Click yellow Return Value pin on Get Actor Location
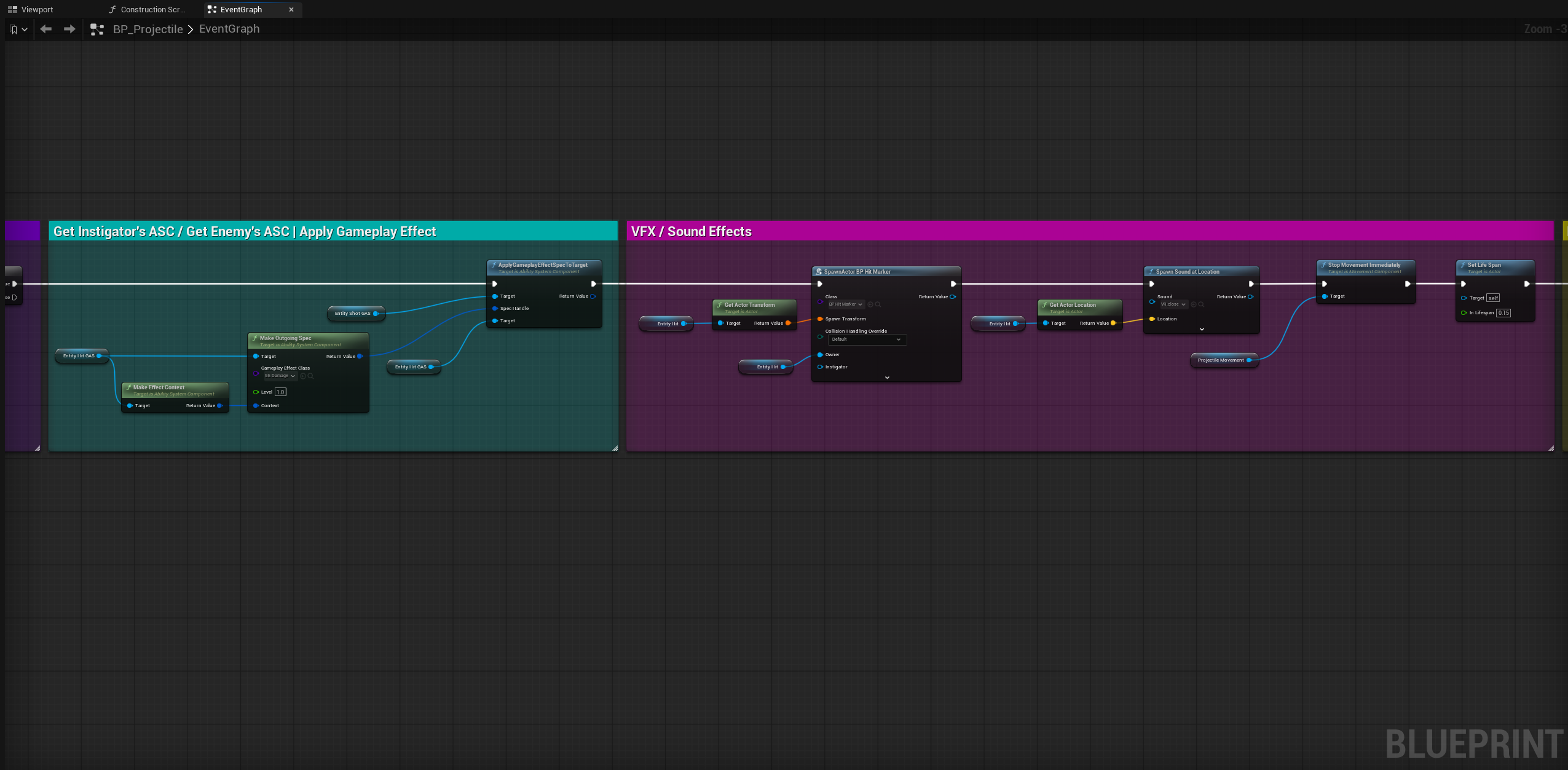Screen dimensions: 1568x770 pos(1113,323)
